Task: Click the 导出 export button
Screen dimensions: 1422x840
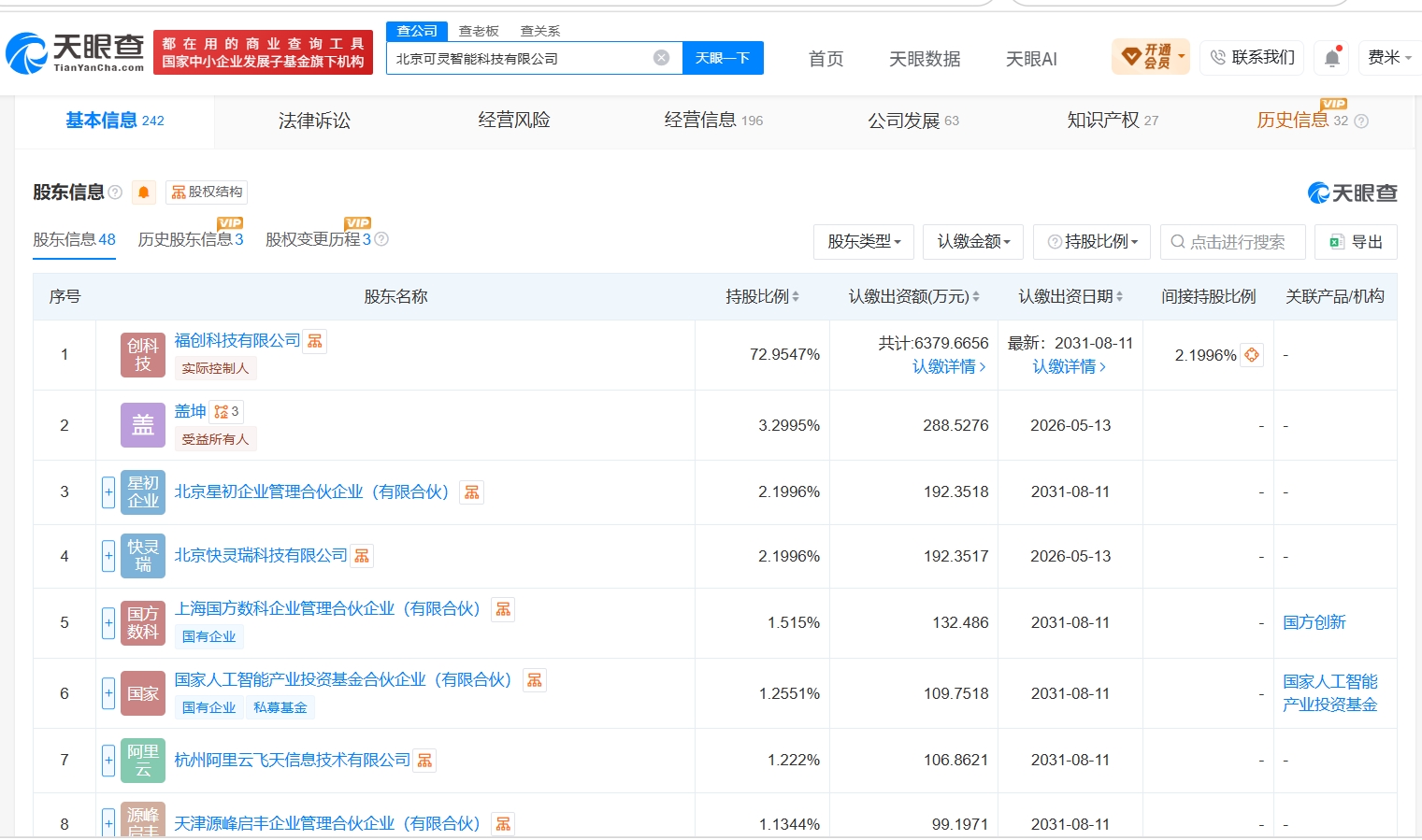Action: pyautogui.click(x=1356, y=242)
